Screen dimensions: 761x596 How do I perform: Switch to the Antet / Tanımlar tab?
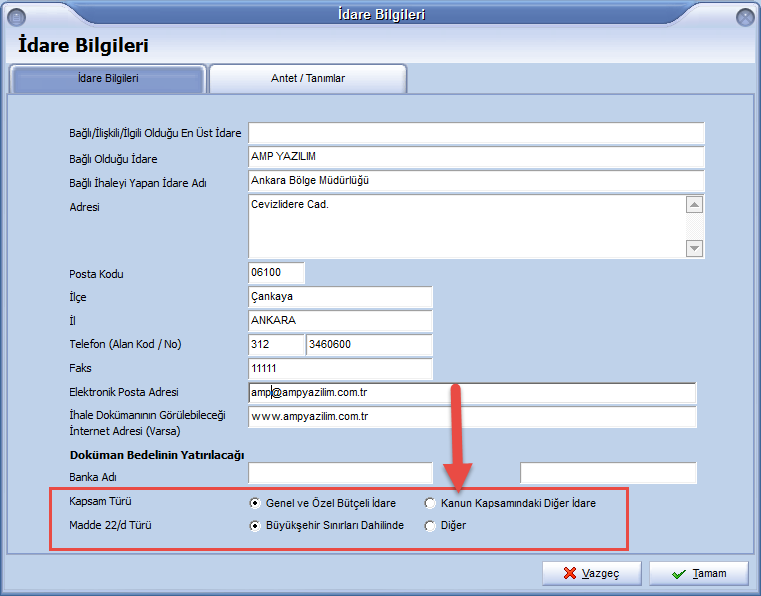[308, 78]
